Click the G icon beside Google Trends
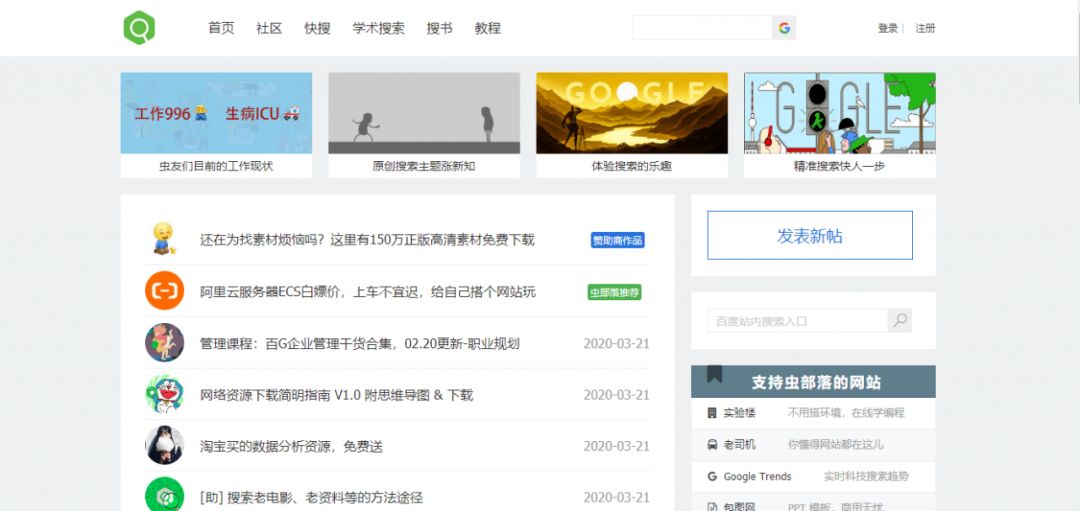 [712, 477]
